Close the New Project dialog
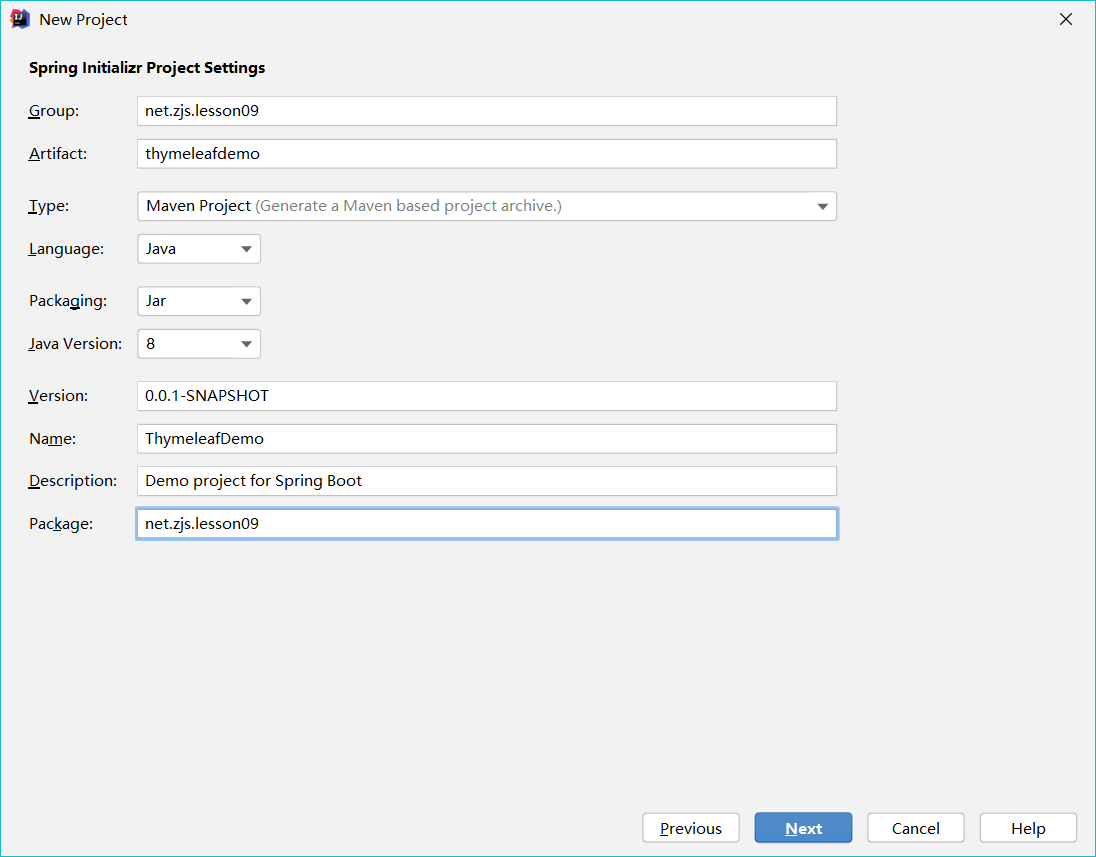The image size is (1096, 857). point(1065,20)
